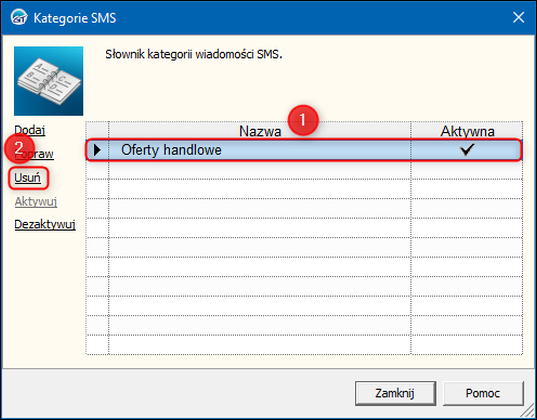Open help with the Pomoc button
The image size is (537, 420).
483,393
